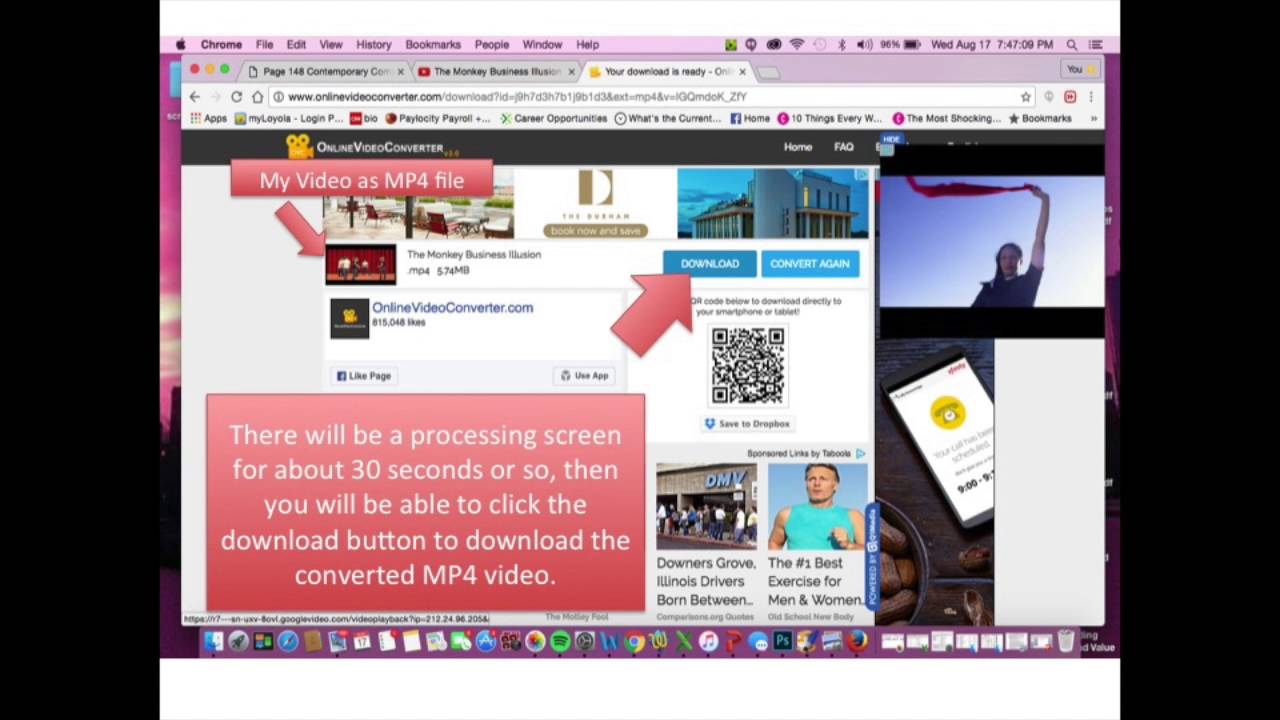Click the red extension icon beside address bar
The image size is (1280, 720).
coord(1070,97)
